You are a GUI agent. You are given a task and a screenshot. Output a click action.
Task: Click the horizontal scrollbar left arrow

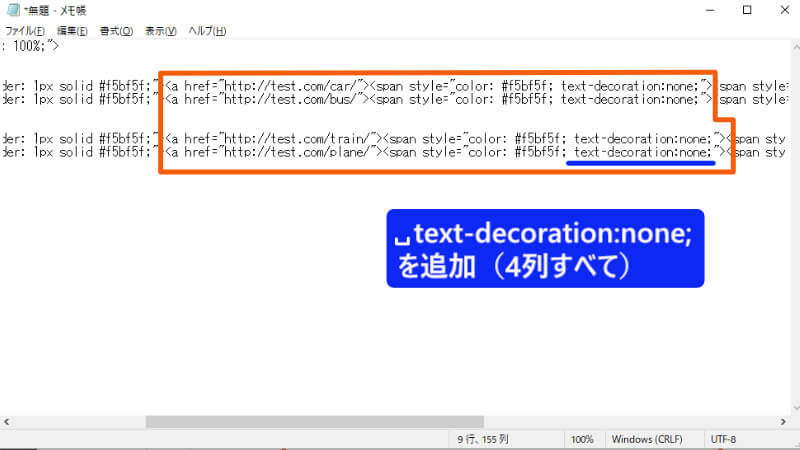[x=7, y=422]
